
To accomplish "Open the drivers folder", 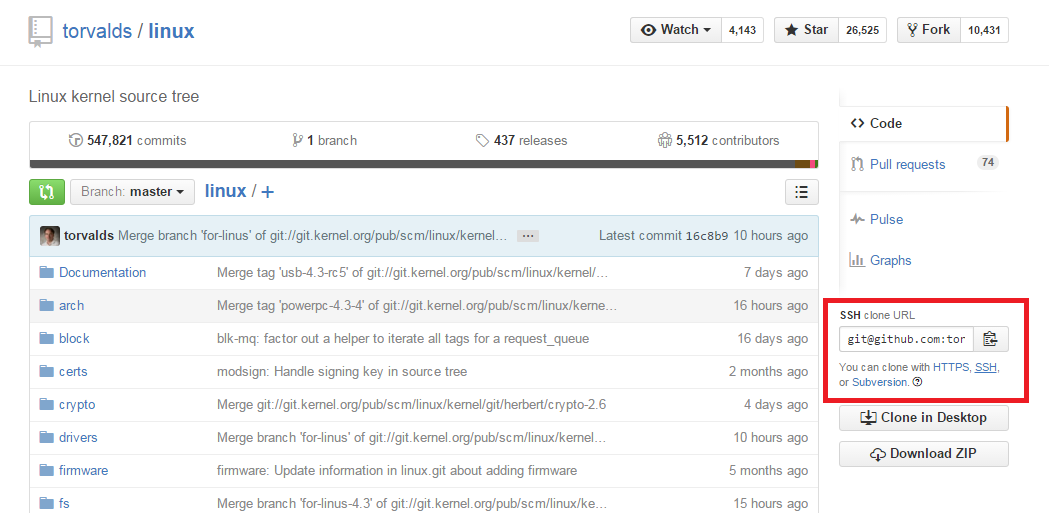I will click(78, 437).
